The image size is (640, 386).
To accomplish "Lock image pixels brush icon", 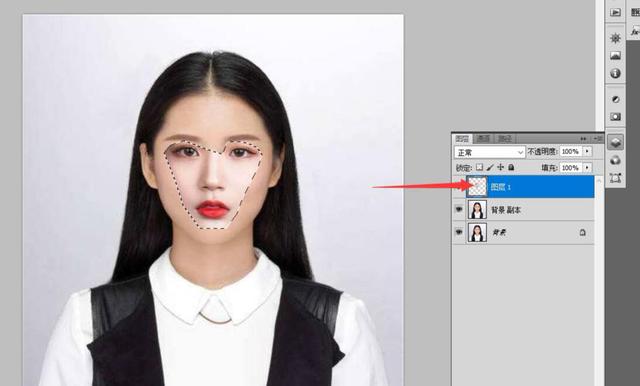I will pos(490,167).
